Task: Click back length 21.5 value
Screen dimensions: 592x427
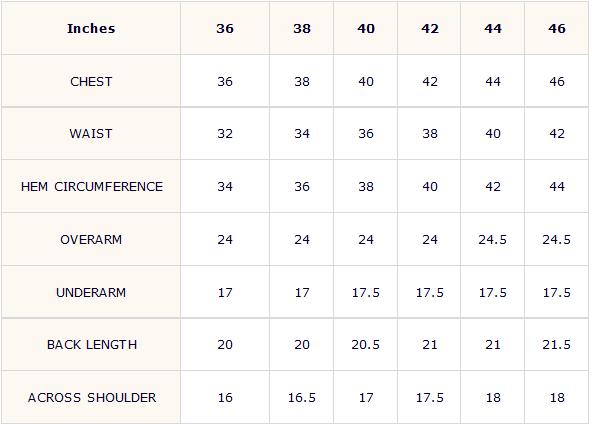Action: (557, 345)
